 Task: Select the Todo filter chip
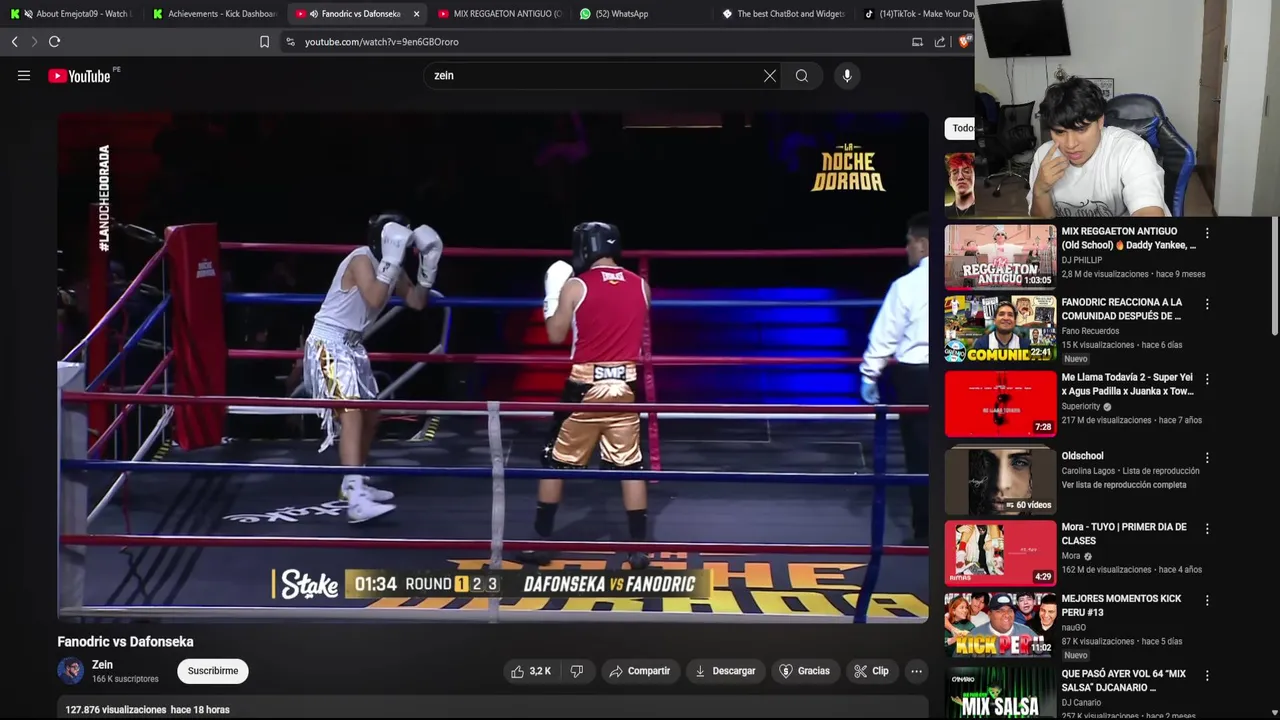(x=960, y=128)
